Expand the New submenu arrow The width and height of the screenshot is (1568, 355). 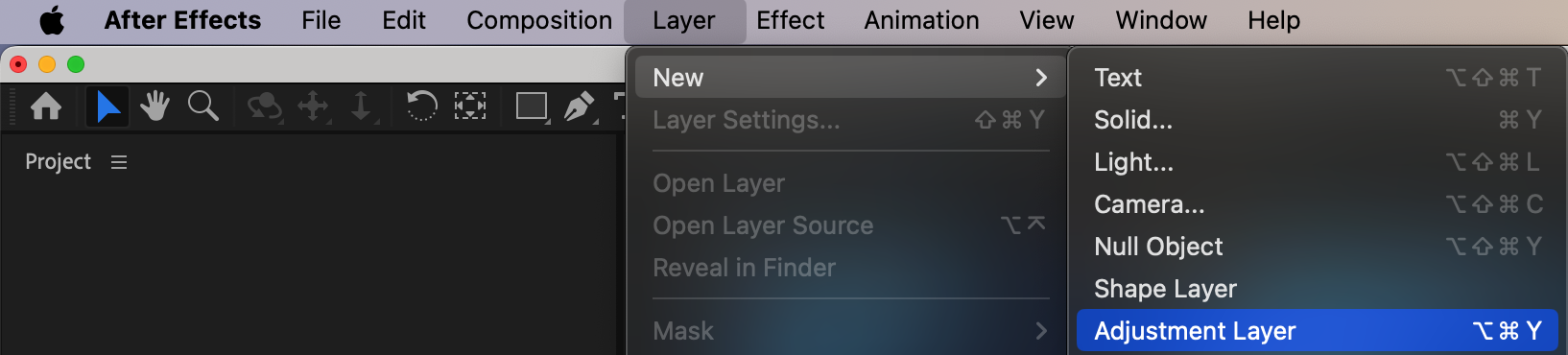point(1041,78)
